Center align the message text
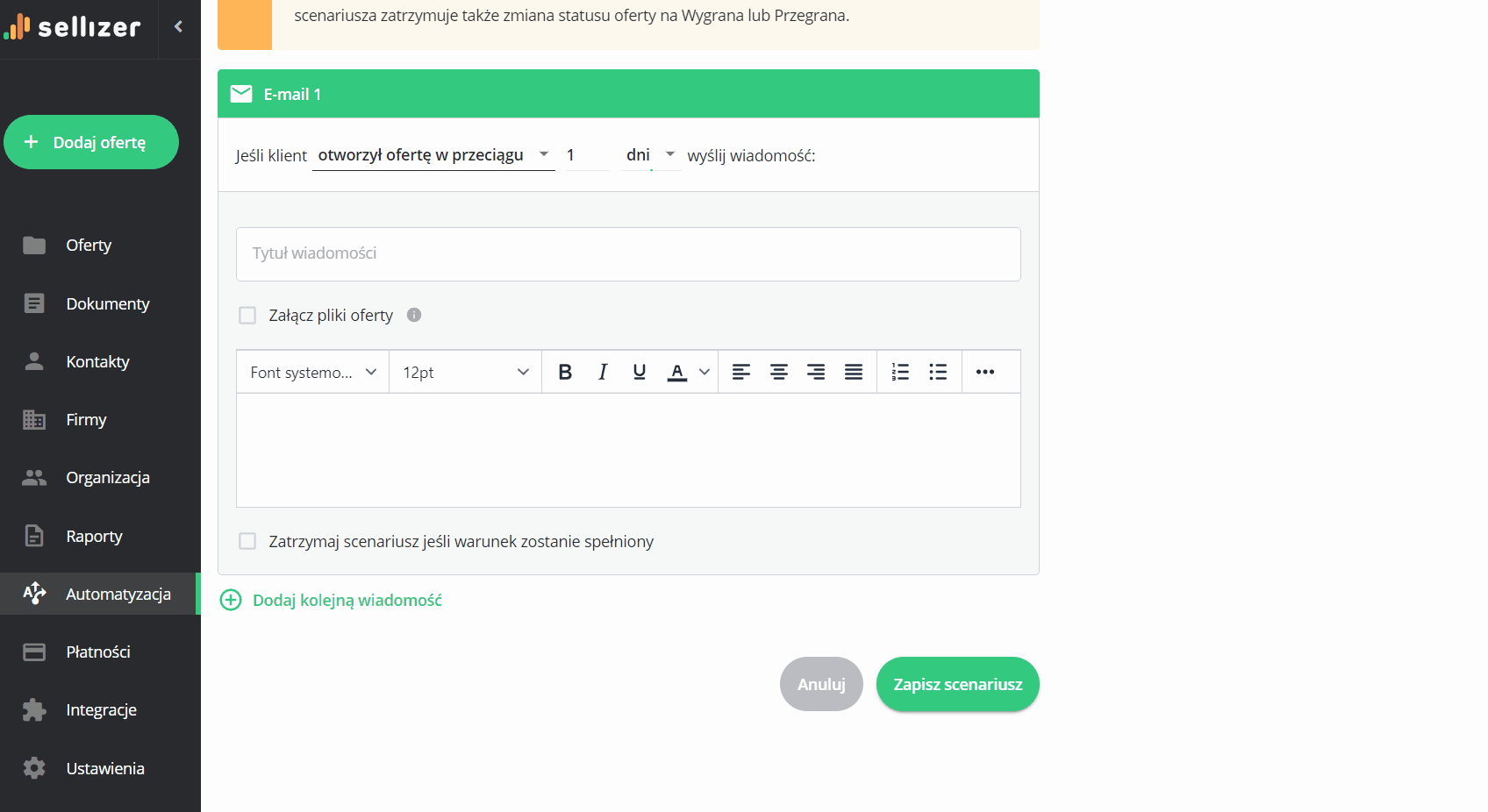 pos(778,373)
